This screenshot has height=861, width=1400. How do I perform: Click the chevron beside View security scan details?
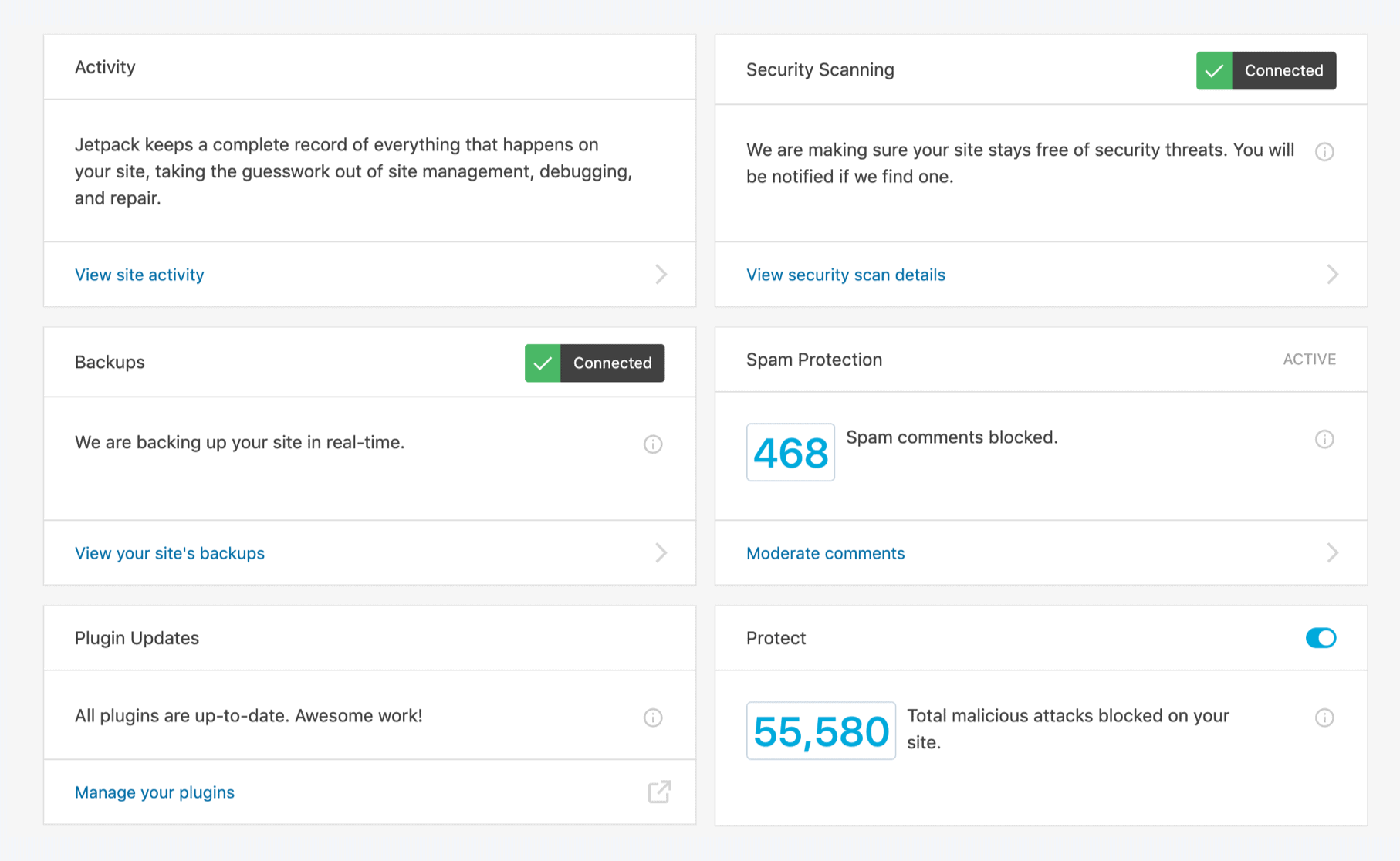click(x=1333, y=274)
